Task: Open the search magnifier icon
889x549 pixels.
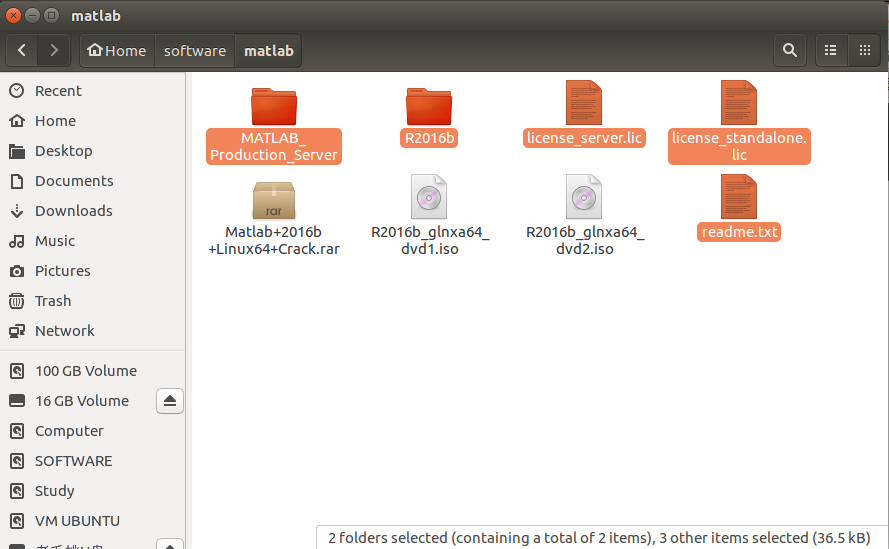Action: tap(790, 50)
